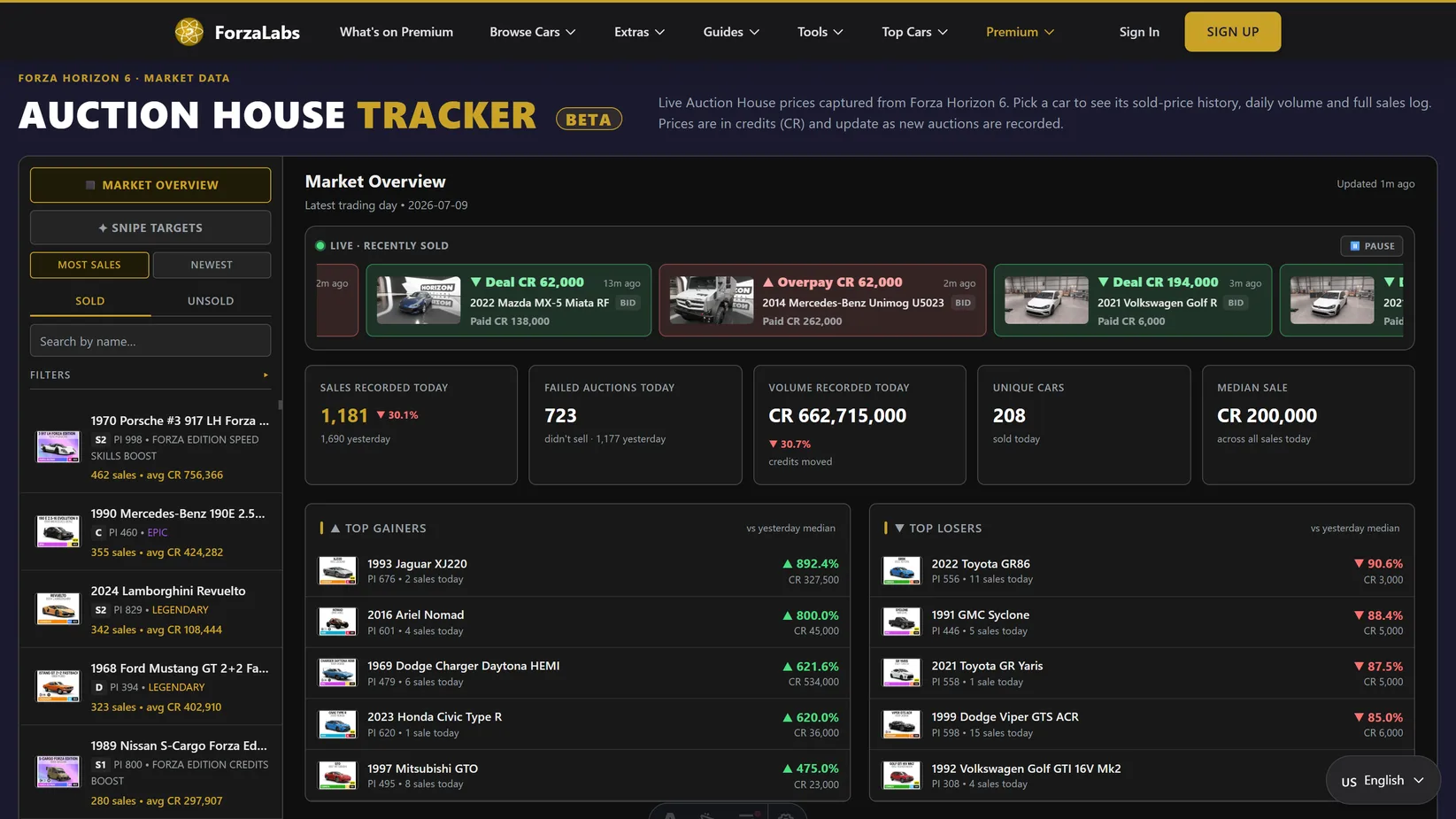The width and height of the screenshot is (1456, 819).
Task: Click the 892.4% gain value
Action: point(810,564)
